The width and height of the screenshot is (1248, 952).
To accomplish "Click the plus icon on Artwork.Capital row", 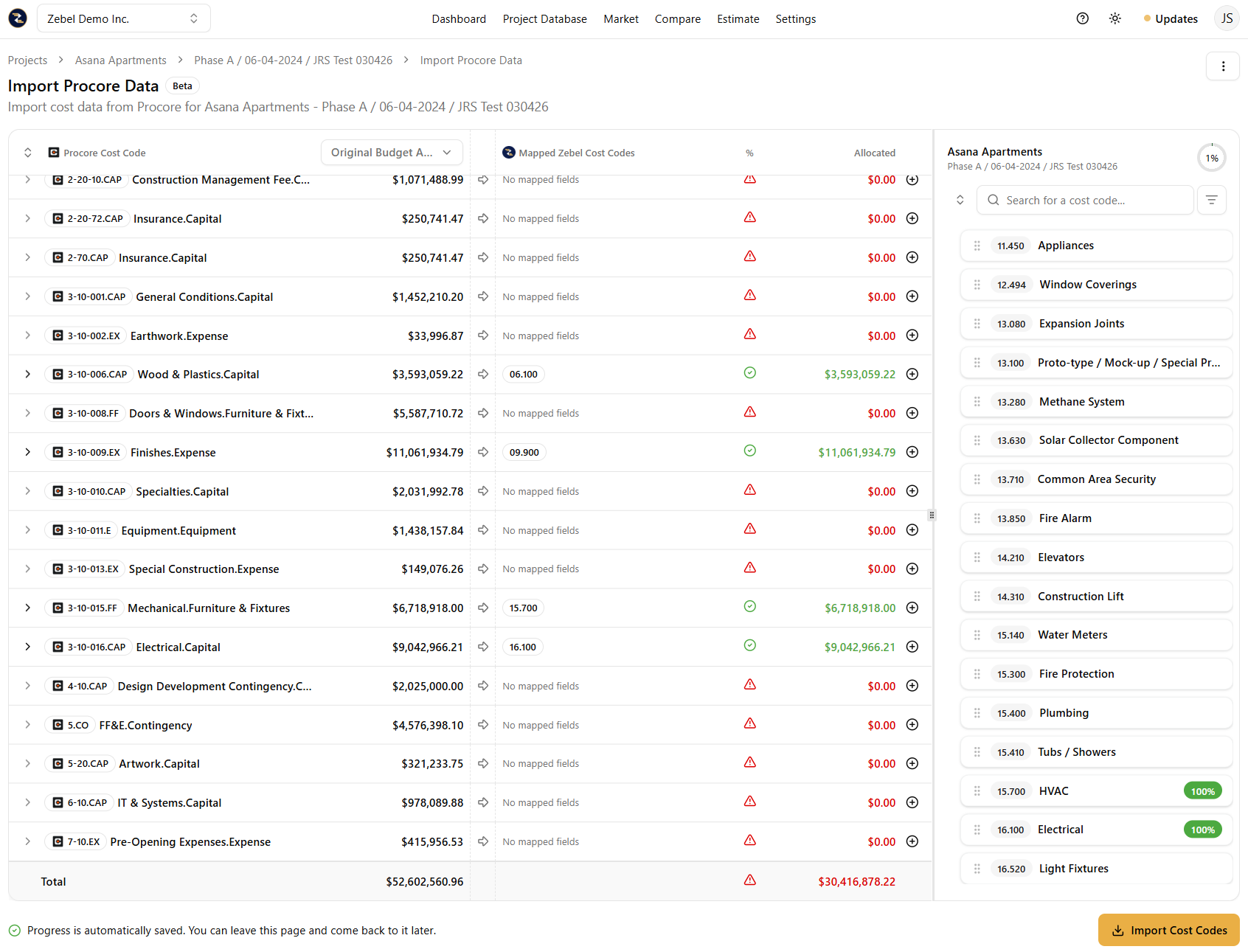I will [x=912, y=763].
